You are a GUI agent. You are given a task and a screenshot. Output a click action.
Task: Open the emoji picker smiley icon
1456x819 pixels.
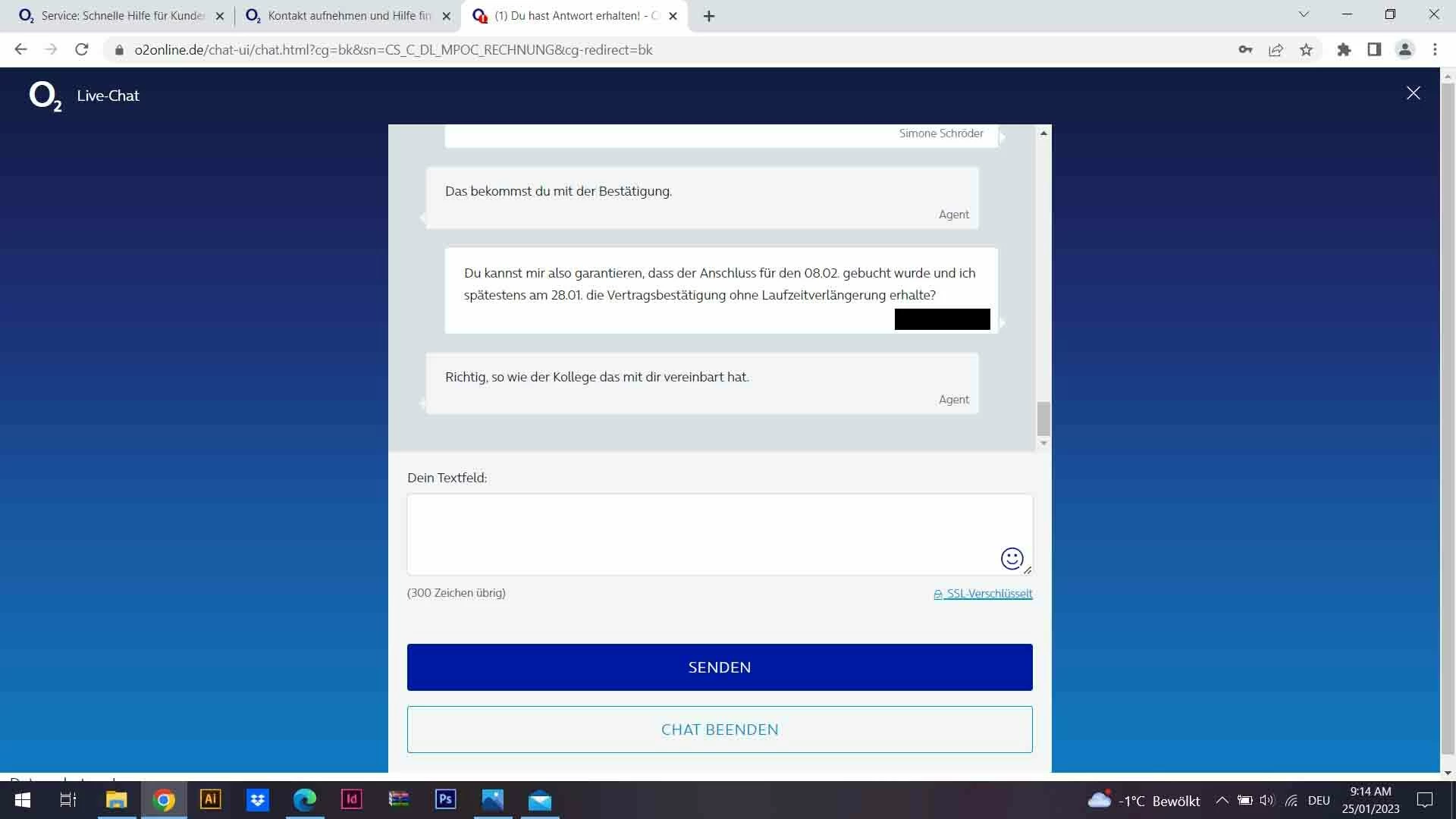pos(1012,559)
